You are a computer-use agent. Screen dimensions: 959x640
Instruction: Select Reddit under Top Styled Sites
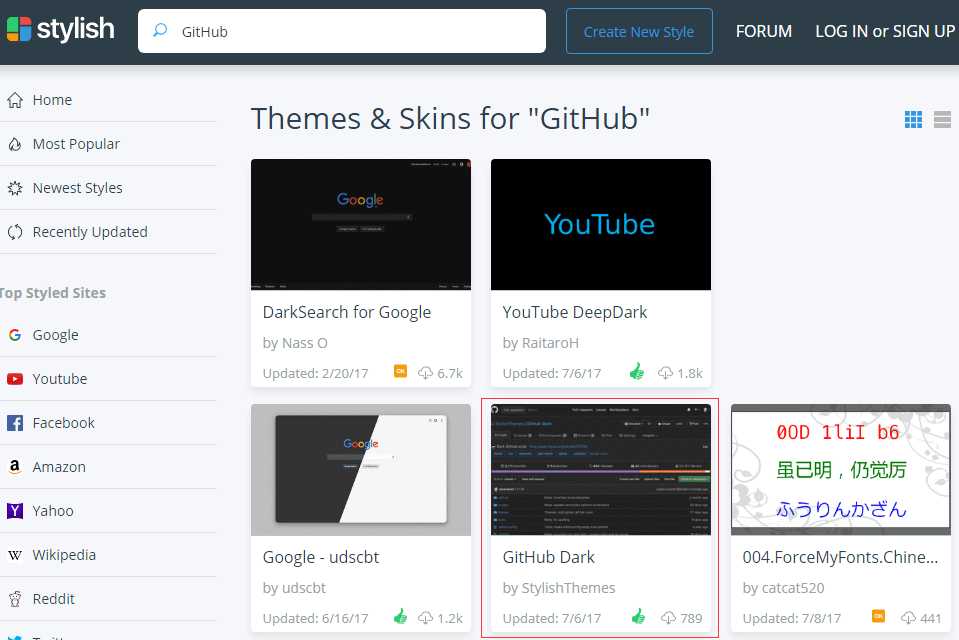coord(53,599)
